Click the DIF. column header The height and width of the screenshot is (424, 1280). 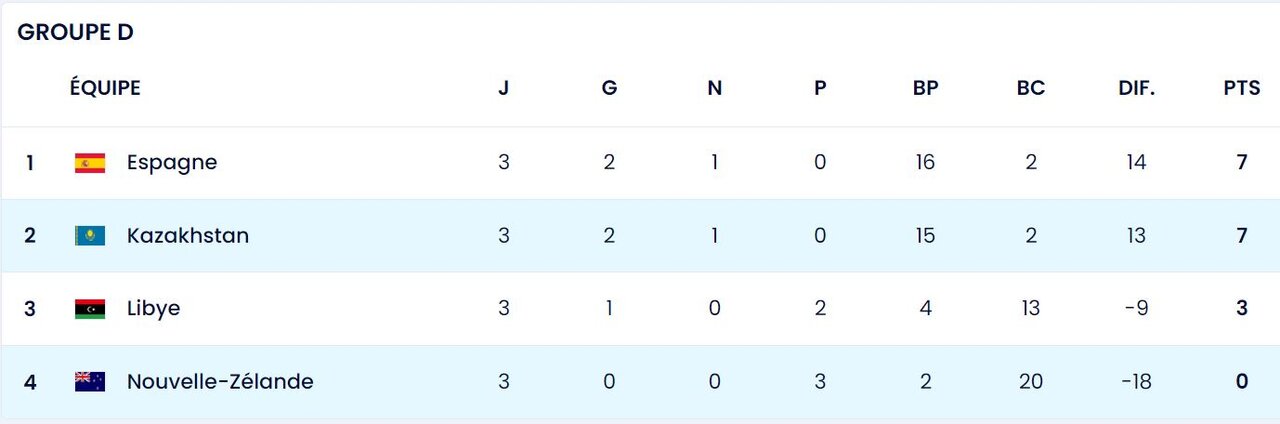pos(1136,88)
